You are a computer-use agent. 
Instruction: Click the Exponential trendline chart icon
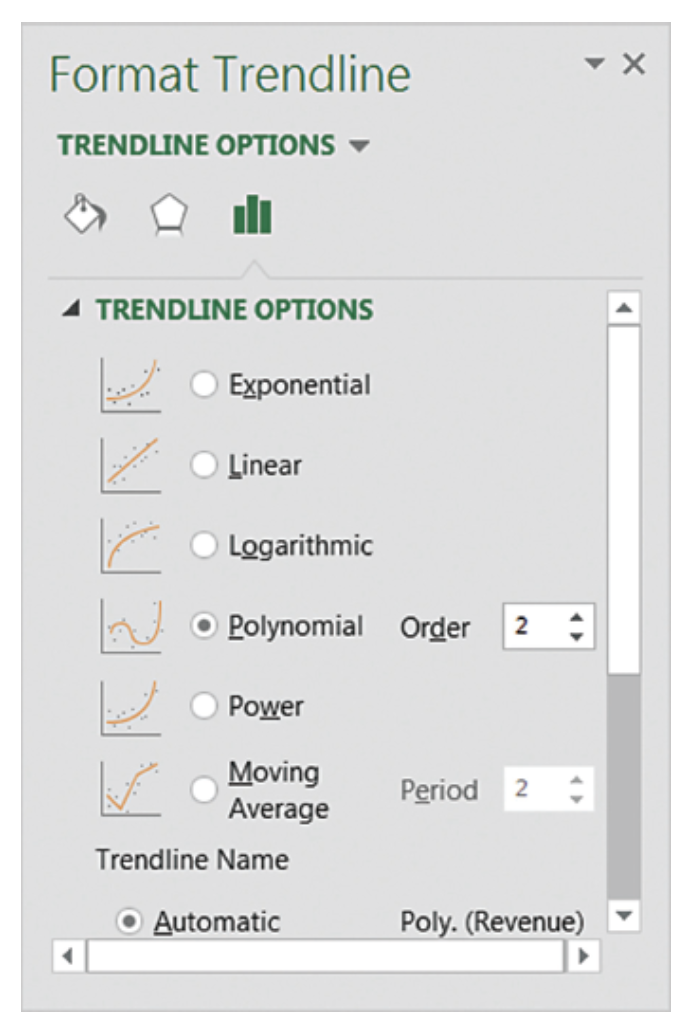click(x=131, y=385)
